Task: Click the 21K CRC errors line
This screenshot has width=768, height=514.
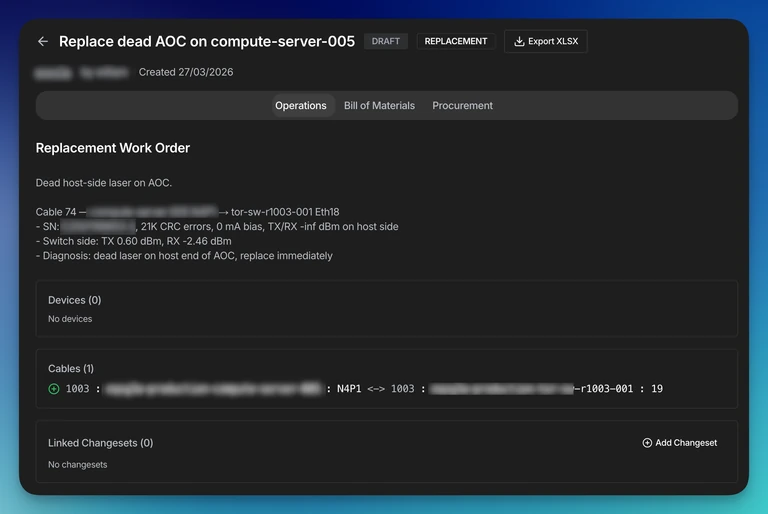Action: pos(217,227)
